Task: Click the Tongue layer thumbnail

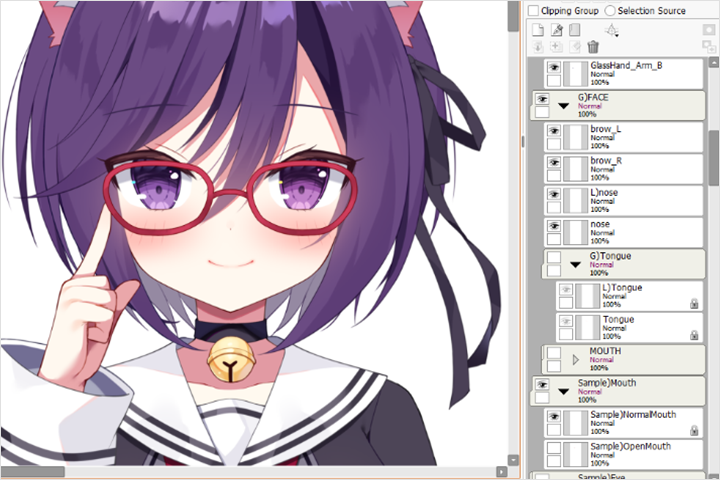Action: pos(587,328)
